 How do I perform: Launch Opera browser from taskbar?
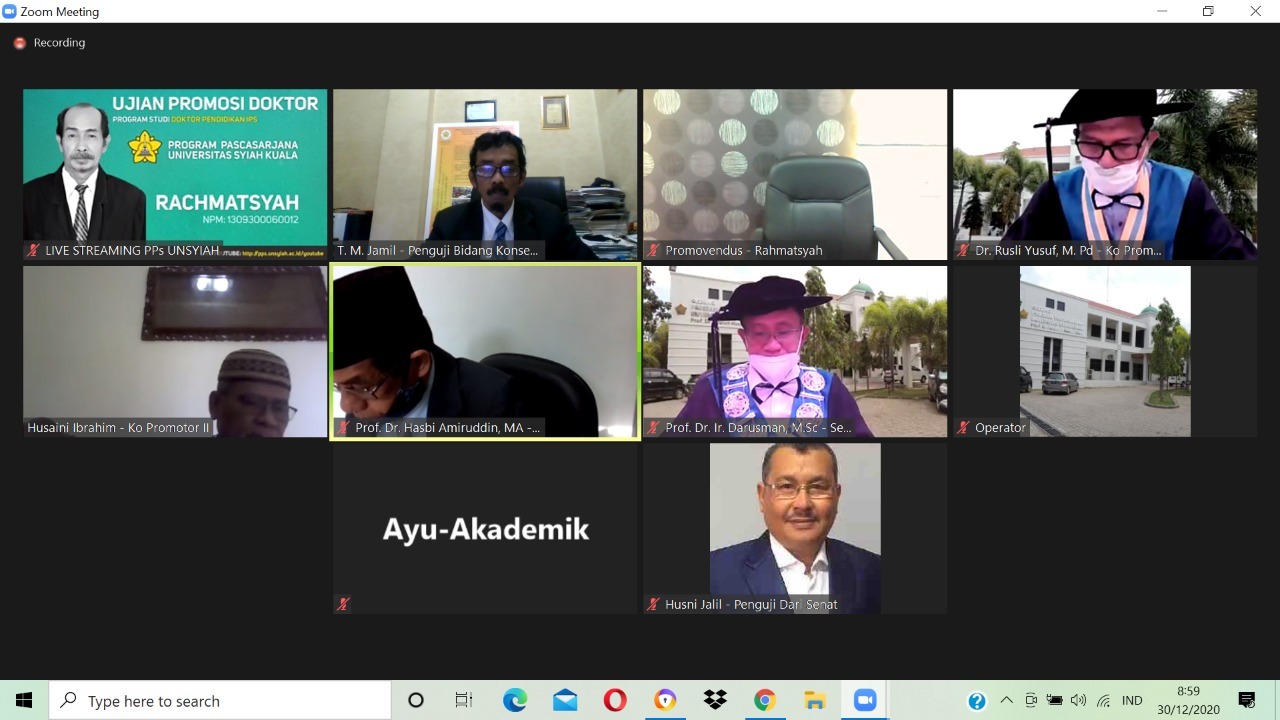click(615, 701)
